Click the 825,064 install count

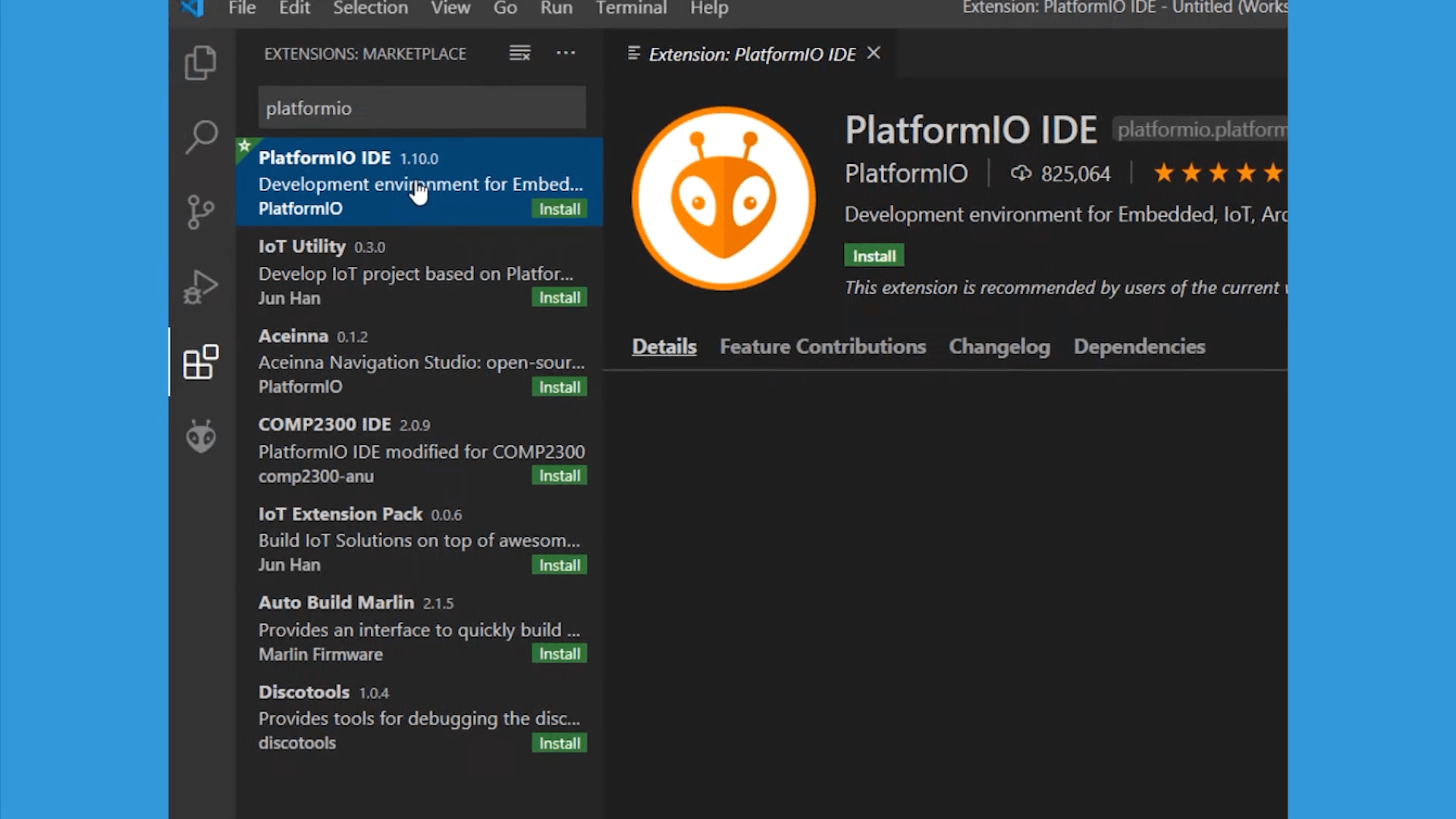[1075, 174]
